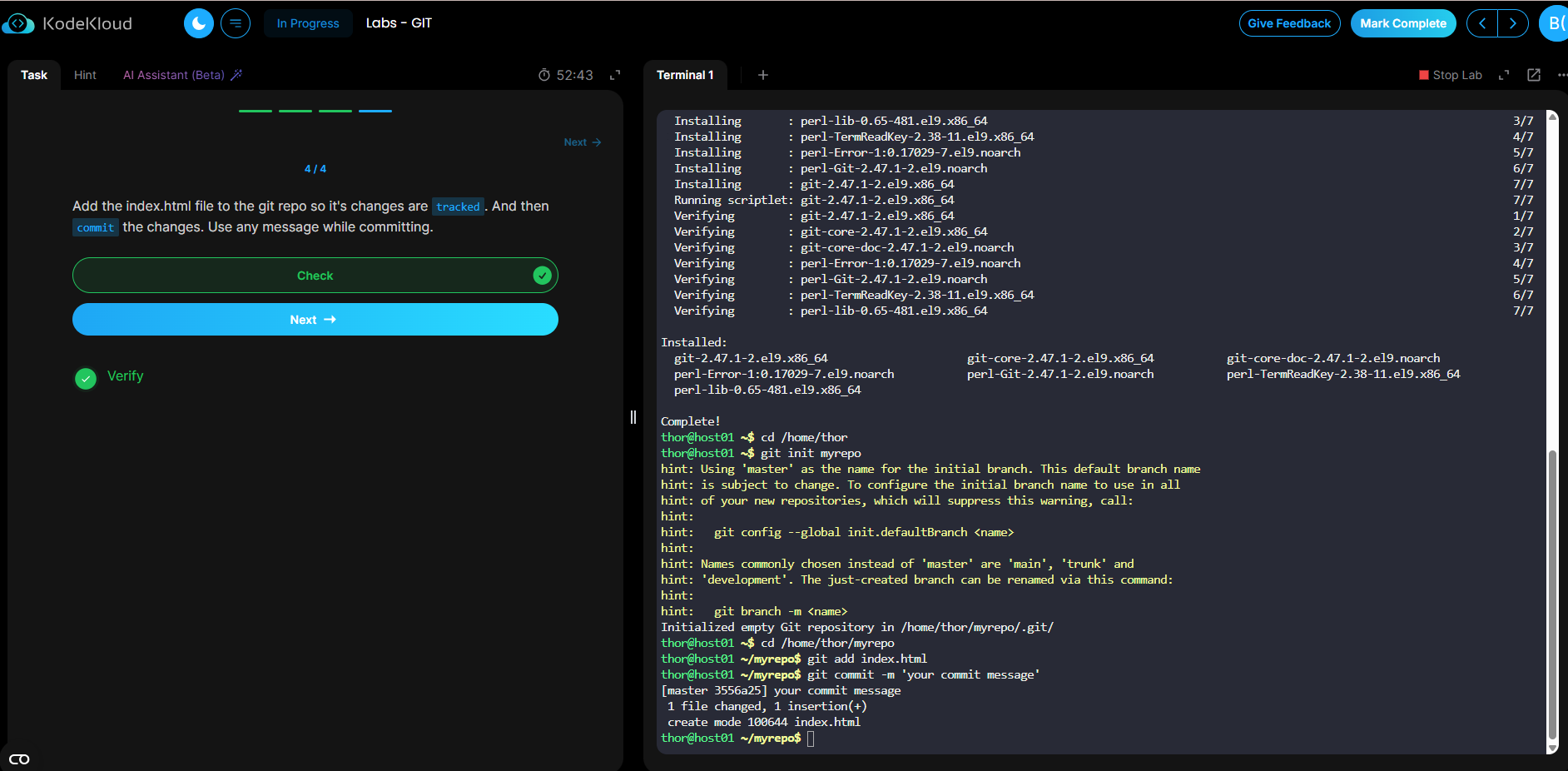This screenshot has height=771, width=1568.
Task: Open the lab menu list icon
Action: pos(236,23)
